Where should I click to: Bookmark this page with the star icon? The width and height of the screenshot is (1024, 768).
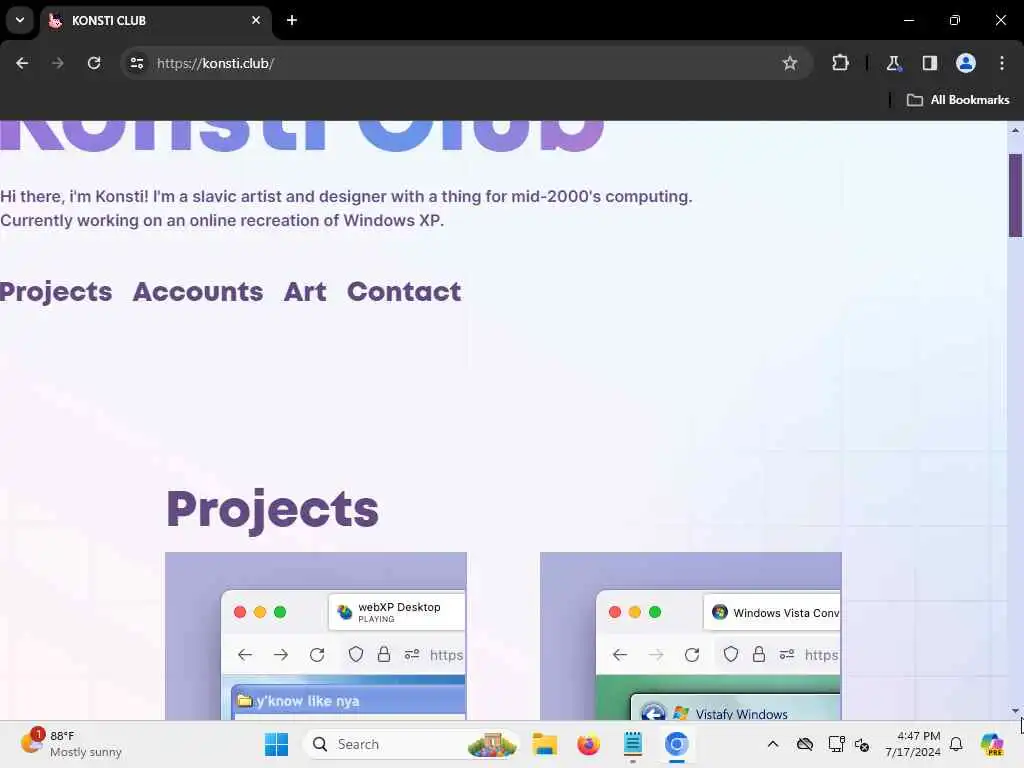(790, 63)
